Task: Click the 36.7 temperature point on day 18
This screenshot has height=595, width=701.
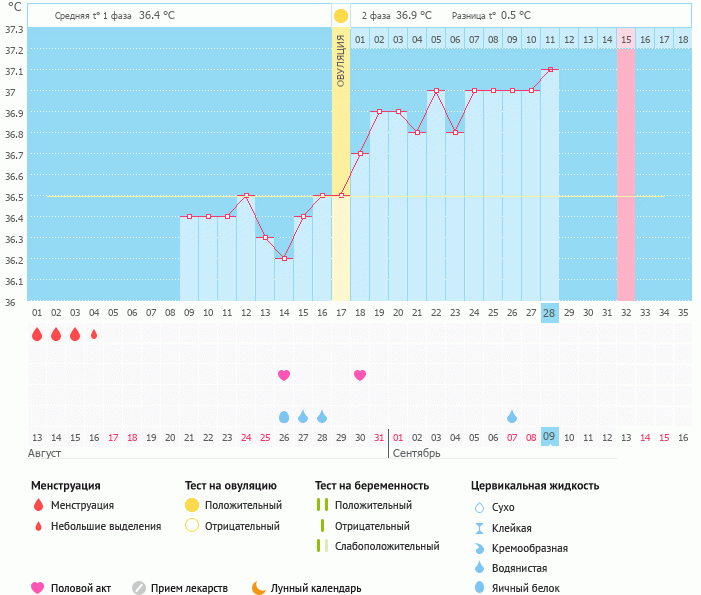Action: (360, 153)
